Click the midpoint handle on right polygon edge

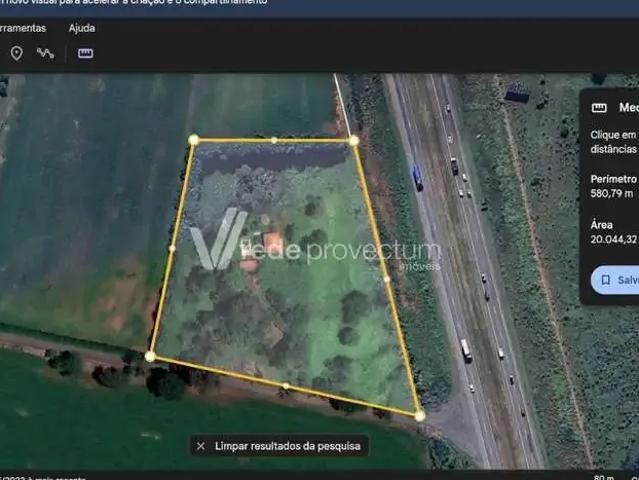coord(387,279)
